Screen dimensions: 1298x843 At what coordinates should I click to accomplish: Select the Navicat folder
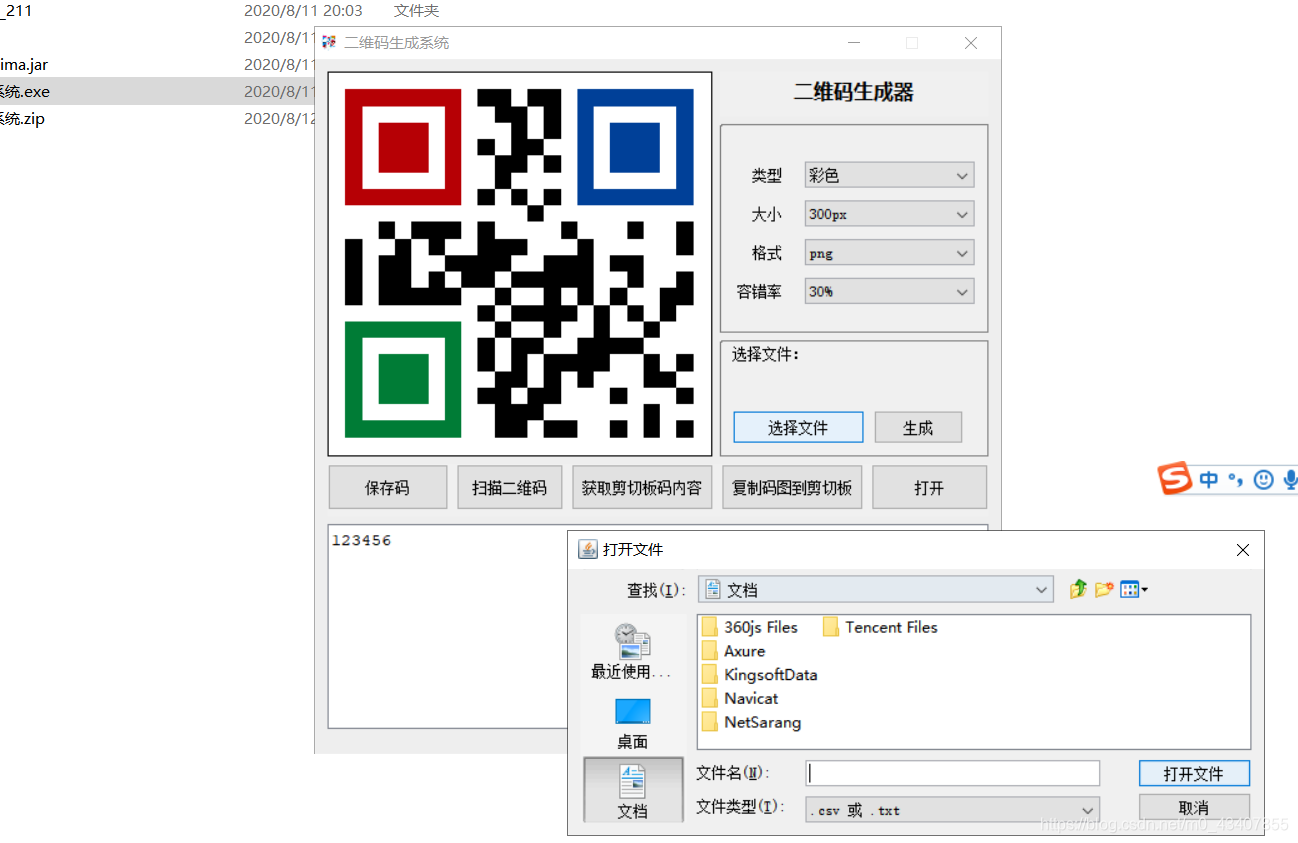(740, 698)
